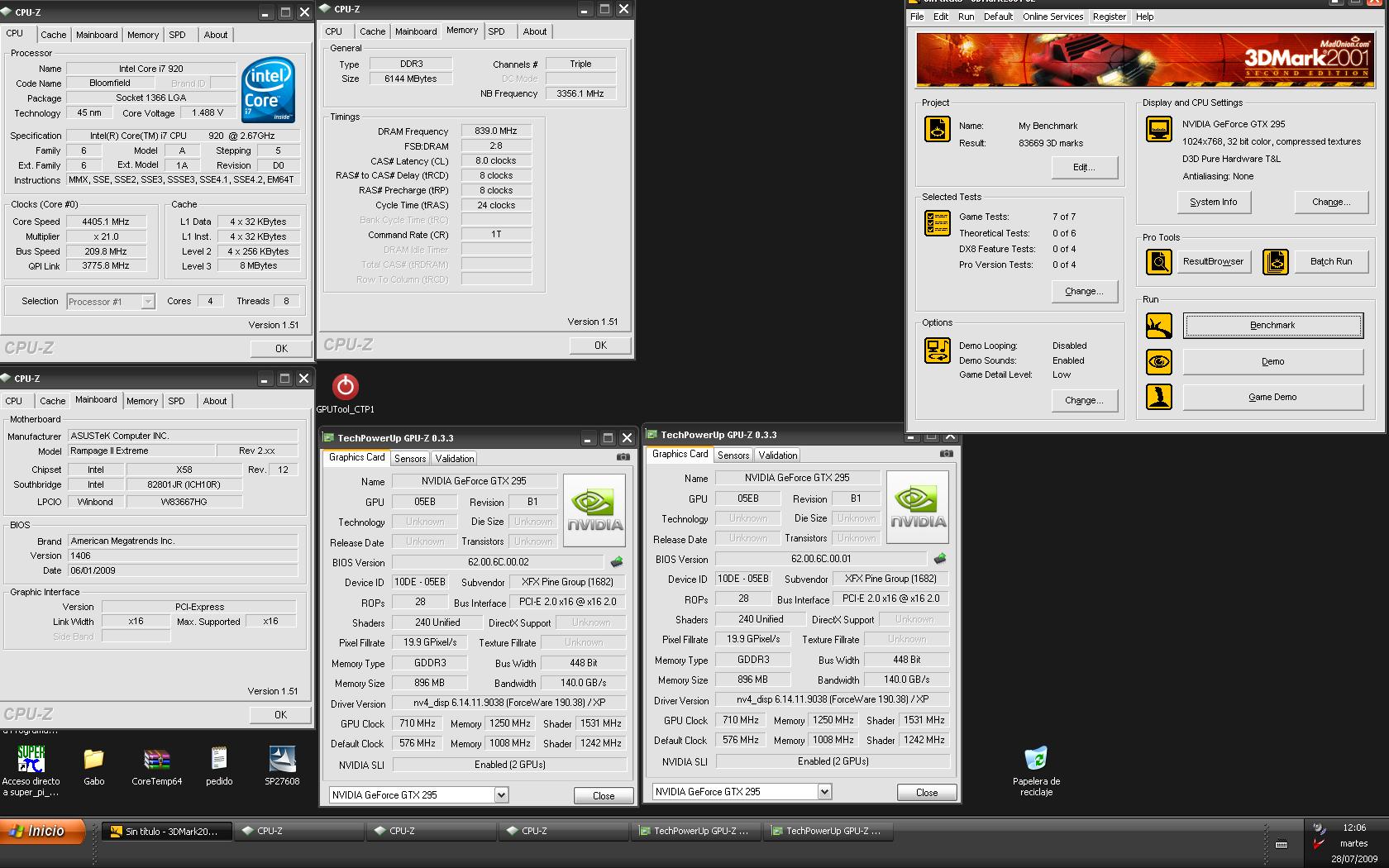Click the Demo button in Run section
Screen dimensions: 1389x868
(1272, 362)
